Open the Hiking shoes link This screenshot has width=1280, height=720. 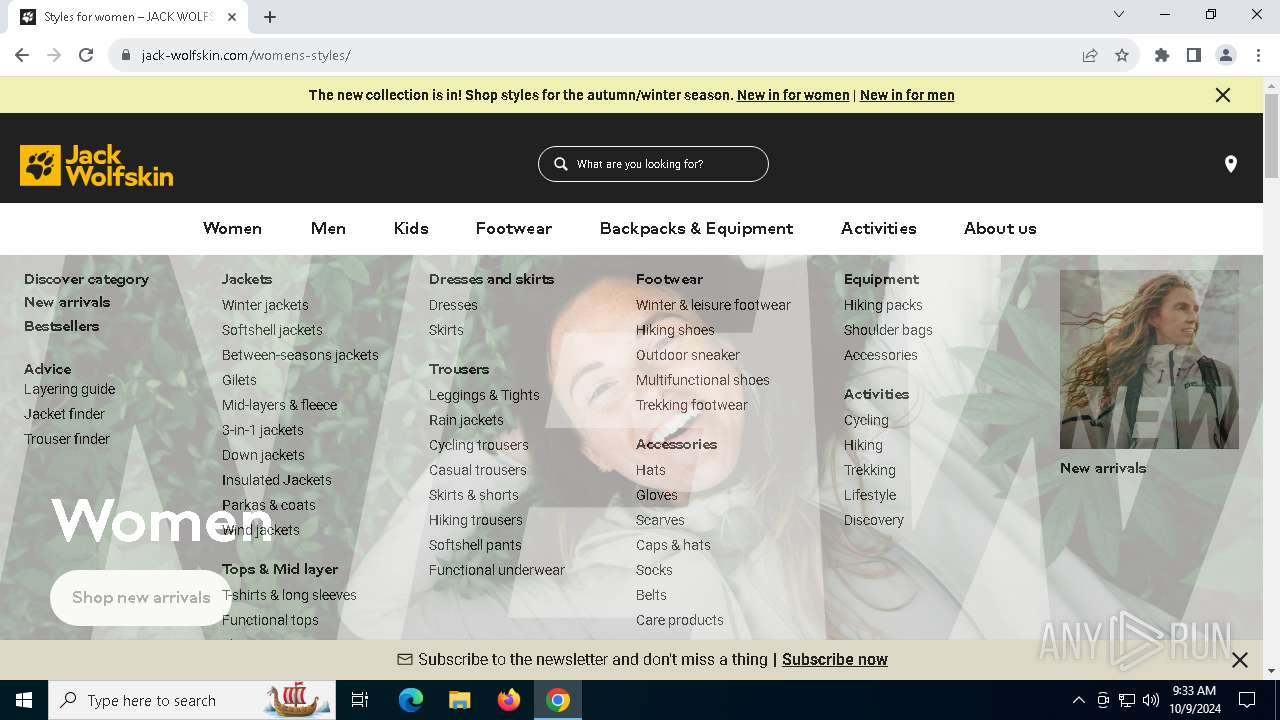coord(675,330)
